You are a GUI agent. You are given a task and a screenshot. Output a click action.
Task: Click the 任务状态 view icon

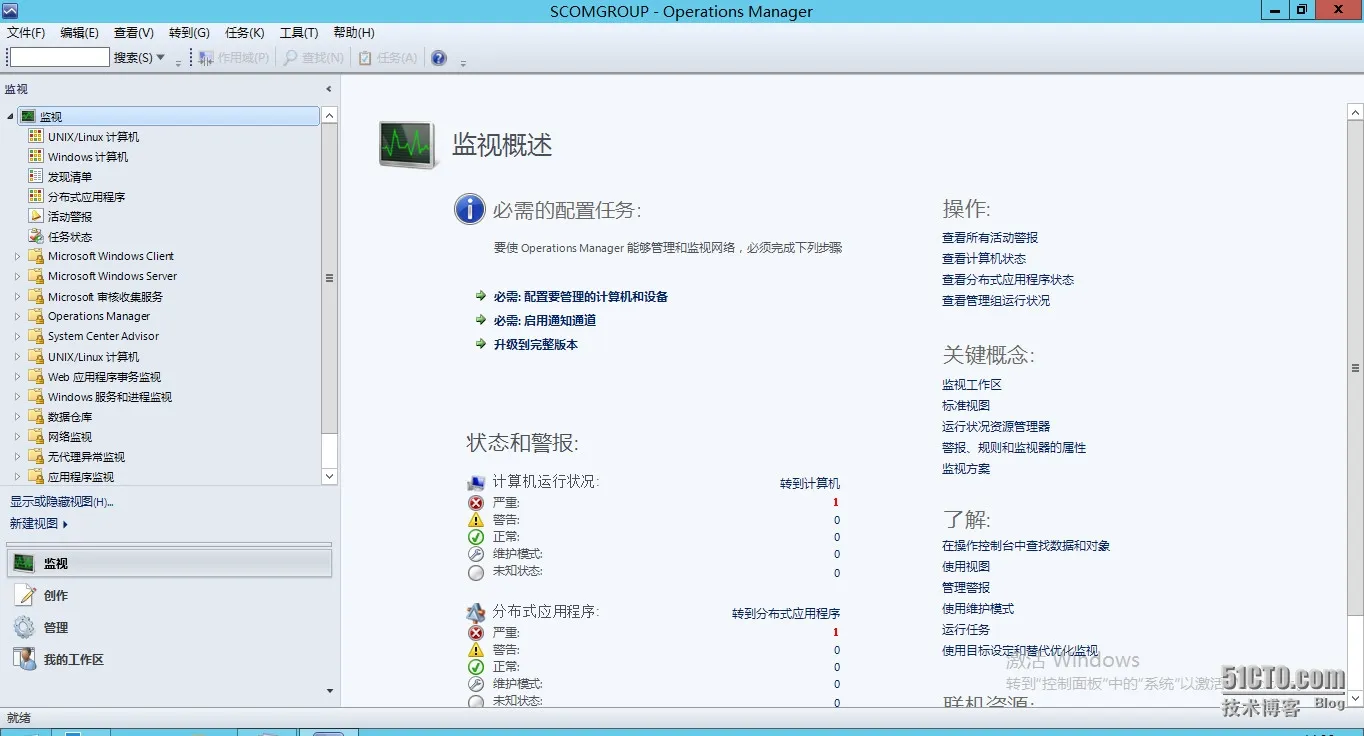(x=35, y=236)
